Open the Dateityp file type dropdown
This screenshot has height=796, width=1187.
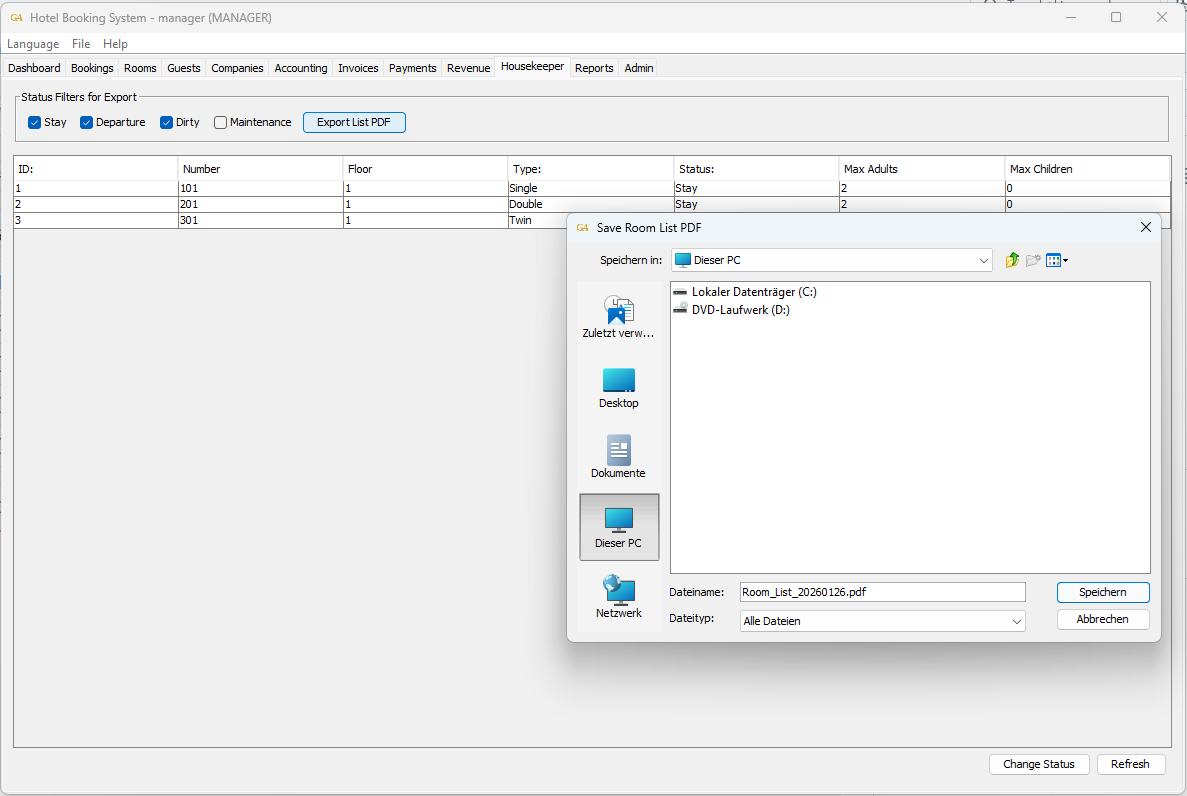tap(1015, 621)
